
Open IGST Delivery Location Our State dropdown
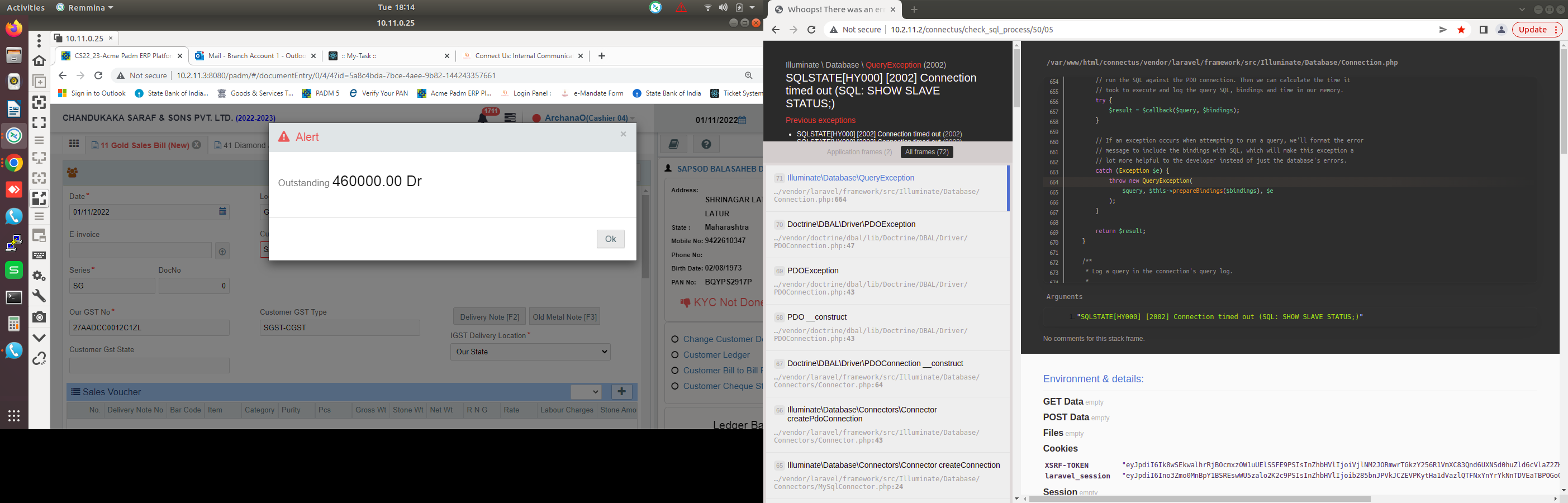[530, 352]
